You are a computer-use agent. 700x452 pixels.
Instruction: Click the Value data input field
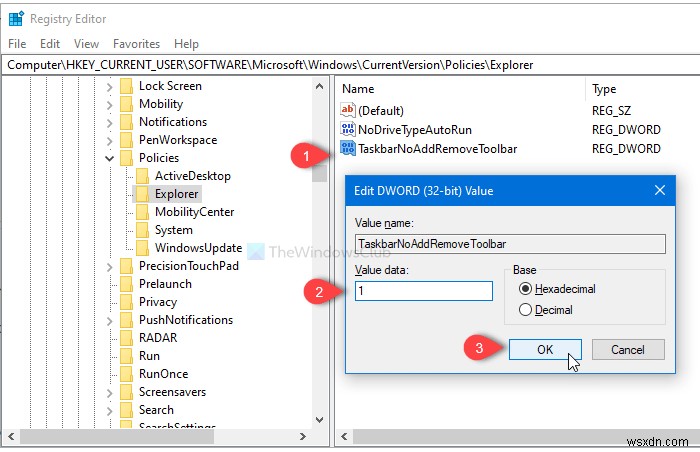[424, 291]
